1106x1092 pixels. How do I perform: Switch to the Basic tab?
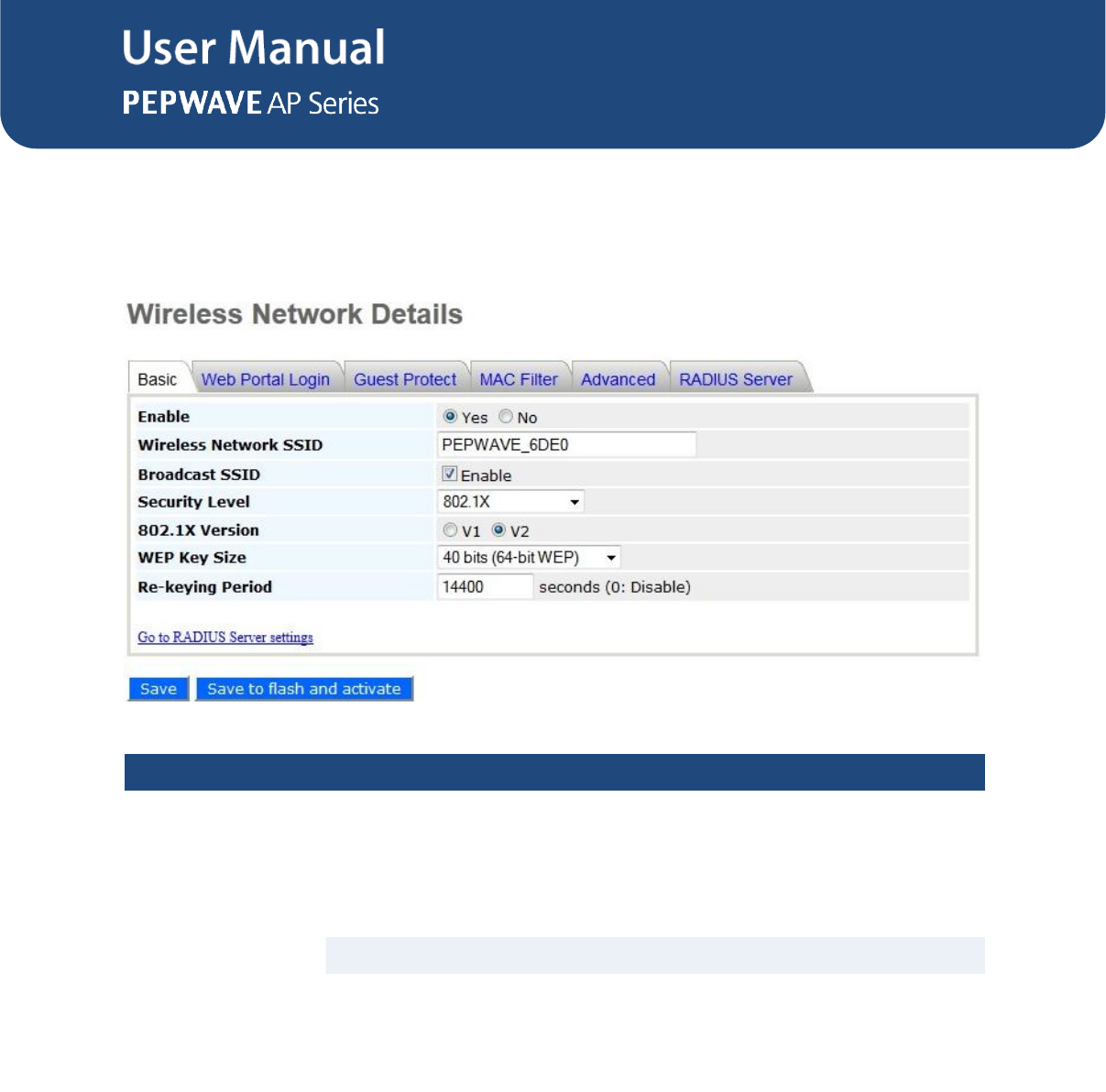tap(158, 379)
